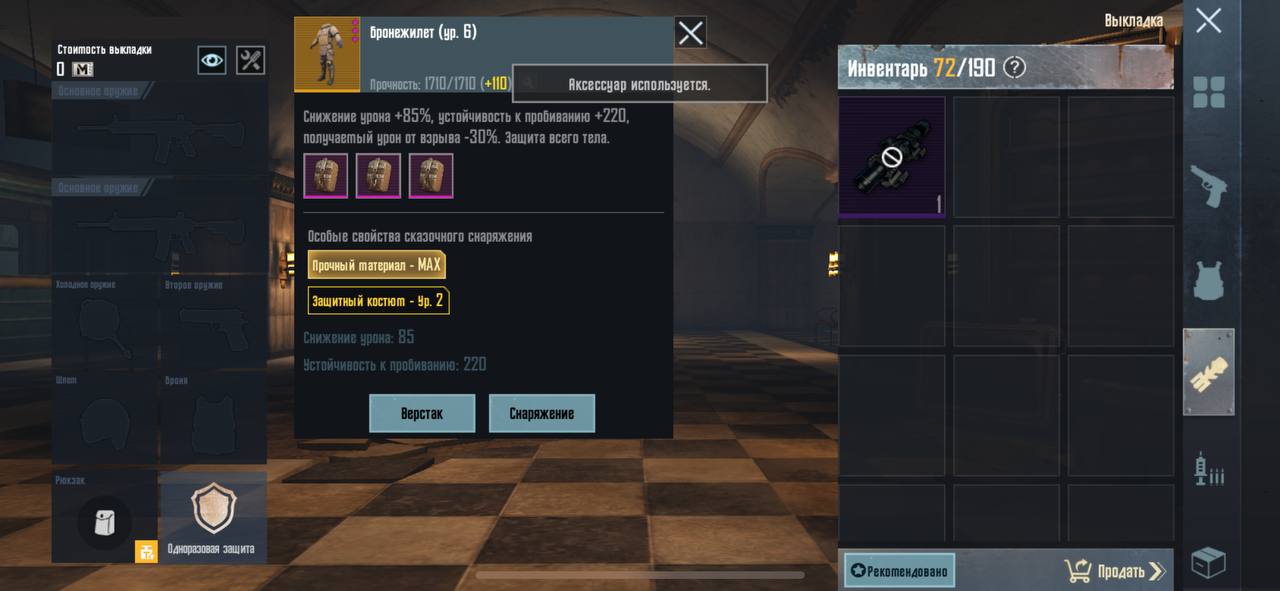
Task: Close the Бронежилет details popup
Action: [x=690, y=33]
